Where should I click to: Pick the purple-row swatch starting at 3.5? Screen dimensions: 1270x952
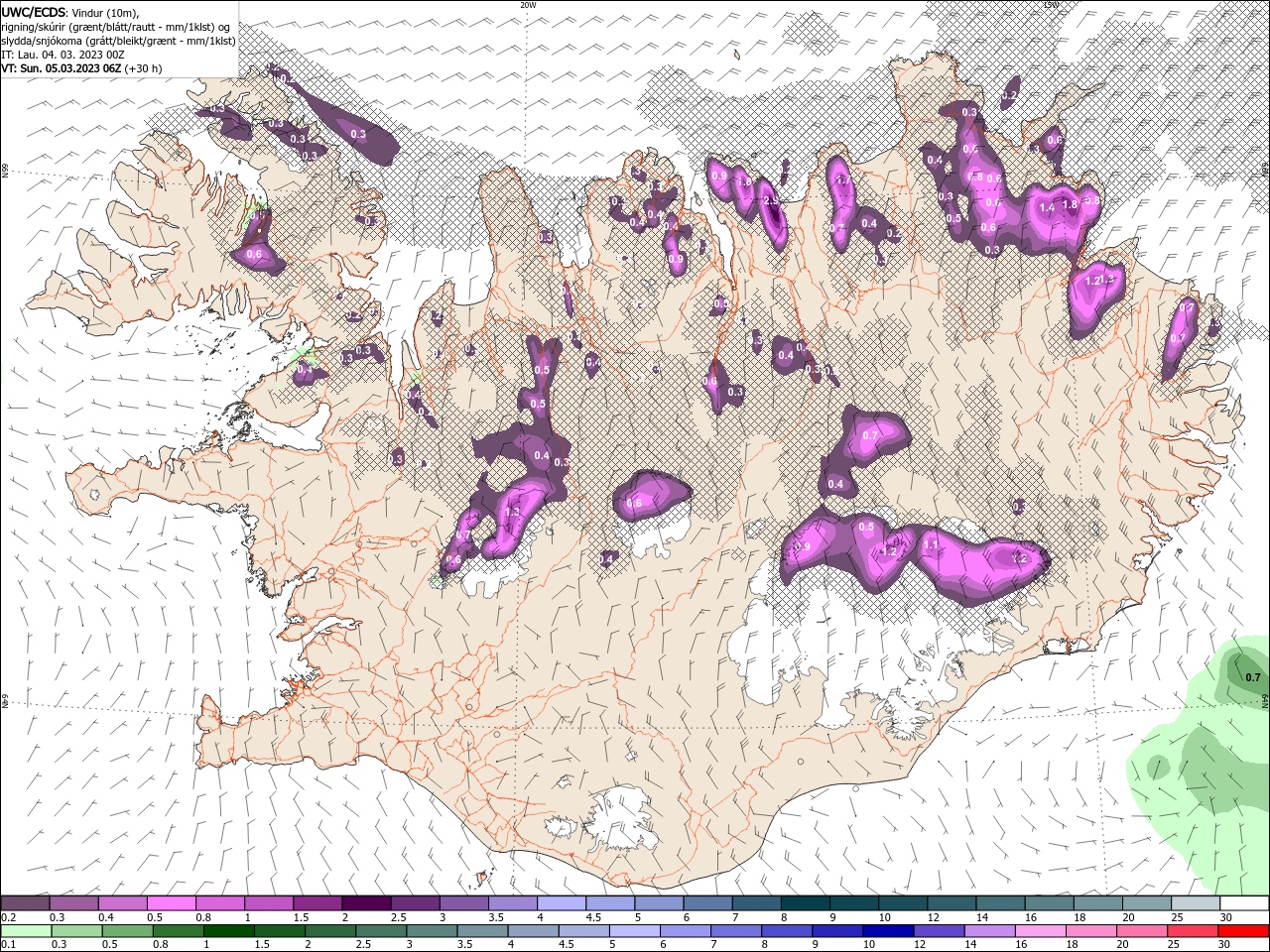coord(513,903)
